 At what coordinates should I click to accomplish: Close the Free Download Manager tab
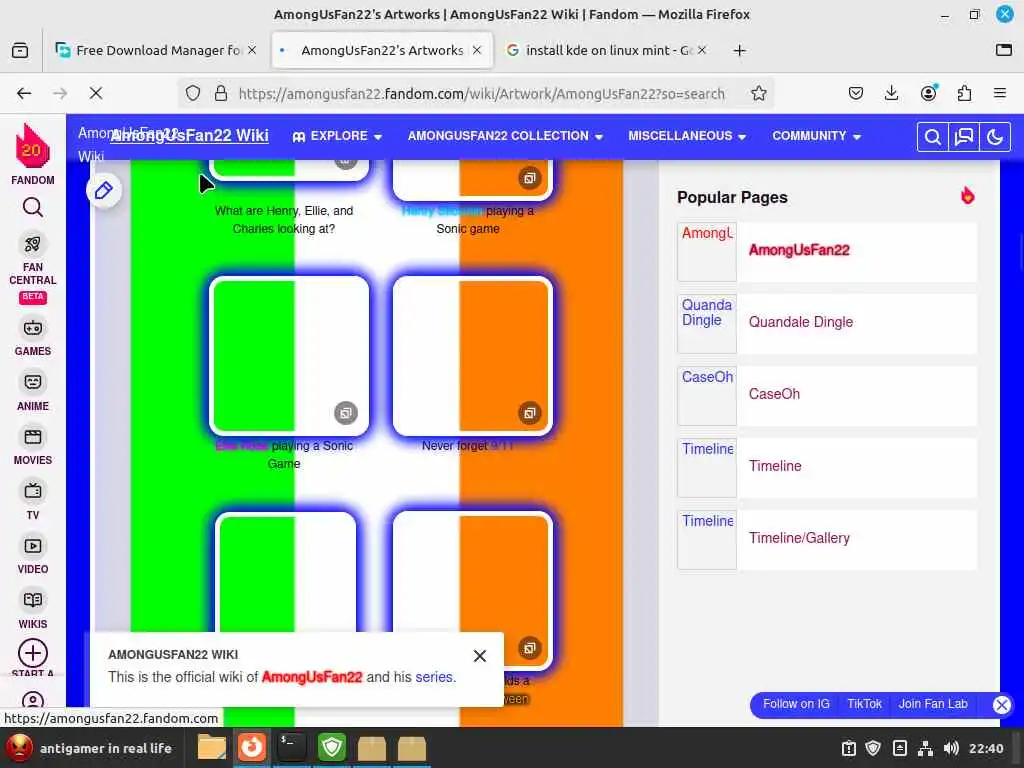(x=252, y=50)
